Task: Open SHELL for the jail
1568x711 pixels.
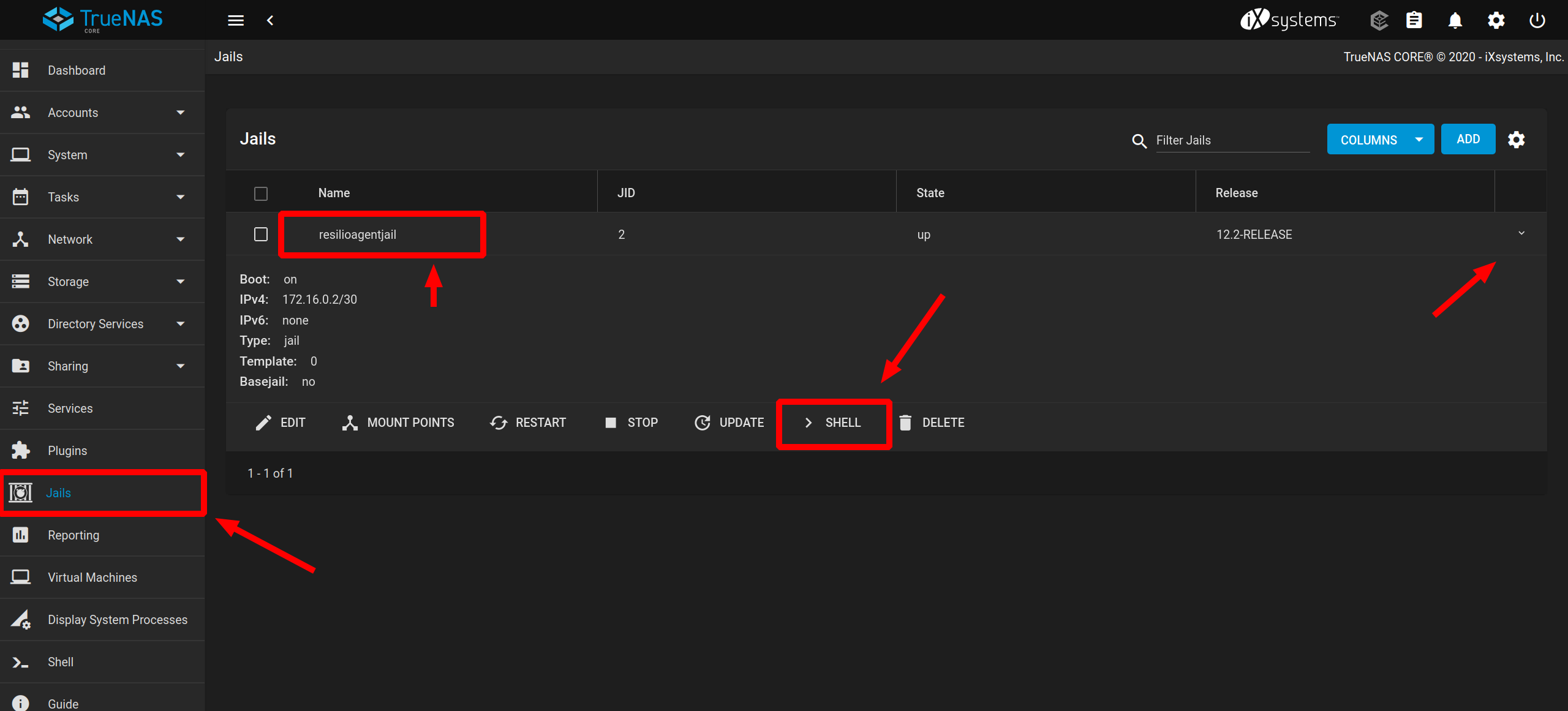Action: coord(834,423)
